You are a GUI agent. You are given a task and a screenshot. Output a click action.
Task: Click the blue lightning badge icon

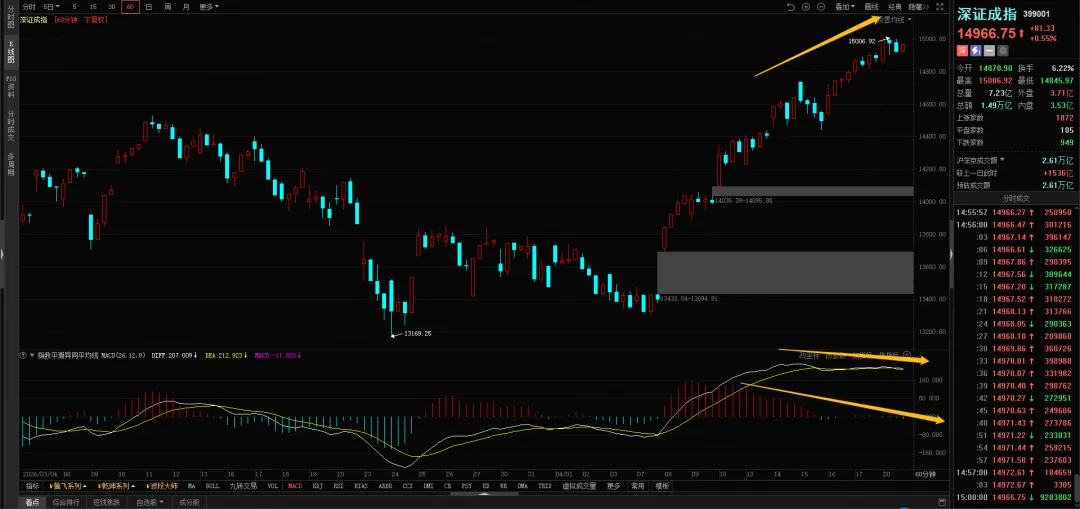click(x=975, y=50)
